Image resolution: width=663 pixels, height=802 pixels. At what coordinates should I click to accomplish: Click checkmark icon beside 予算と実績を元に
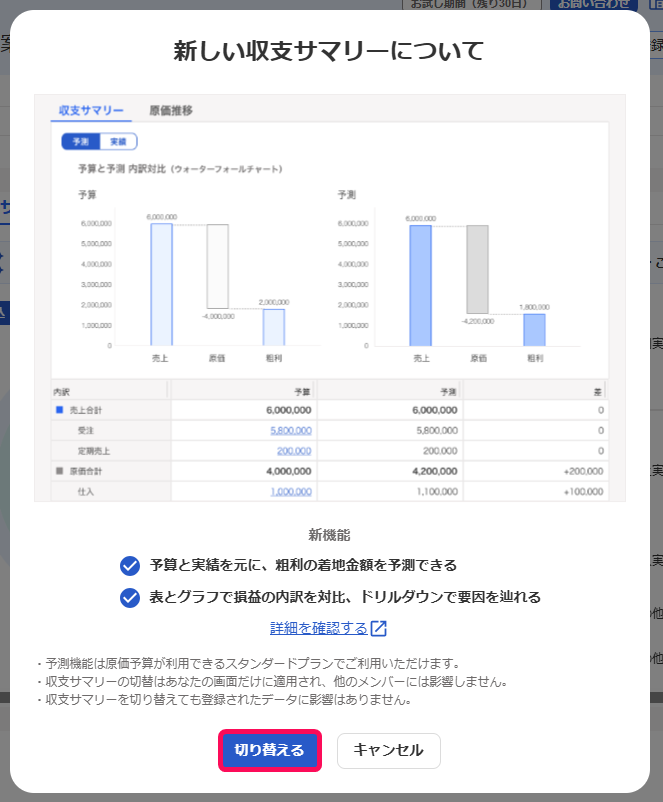tap(130, 566)
